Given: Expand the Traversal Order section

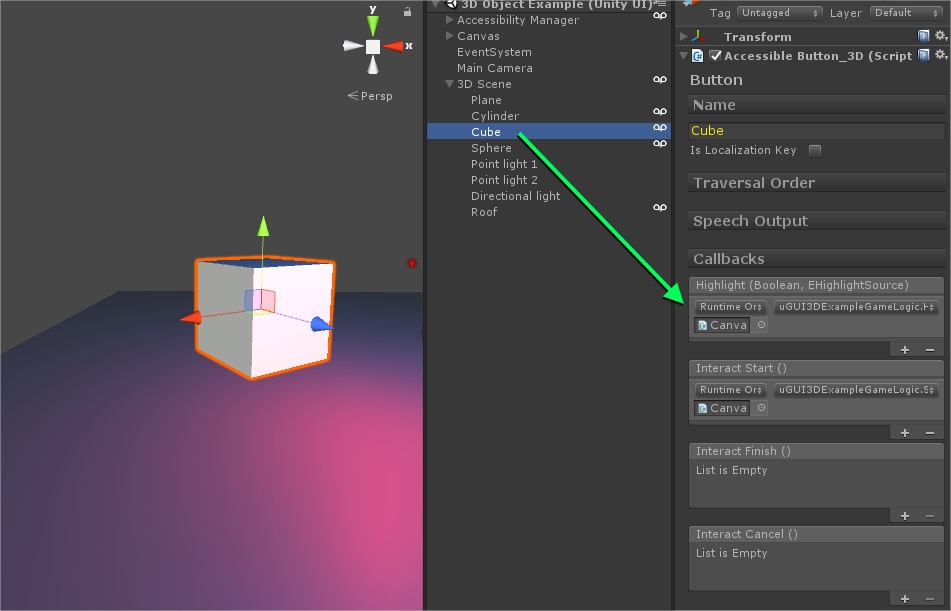Looking at the screenshot, I should point(754,183).
